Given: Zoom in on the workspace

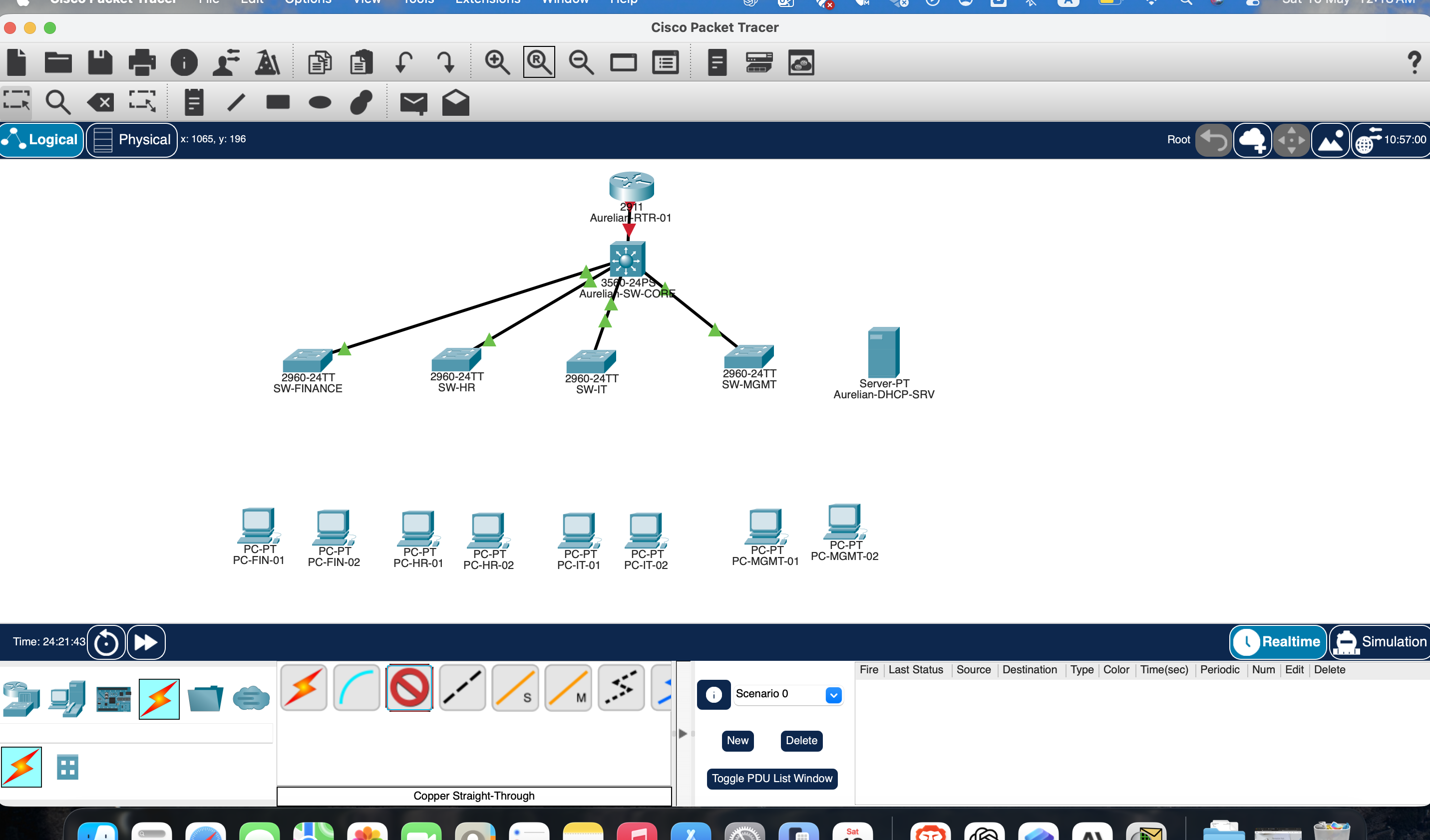Looking at the screenshot, I should coord(497,62).
